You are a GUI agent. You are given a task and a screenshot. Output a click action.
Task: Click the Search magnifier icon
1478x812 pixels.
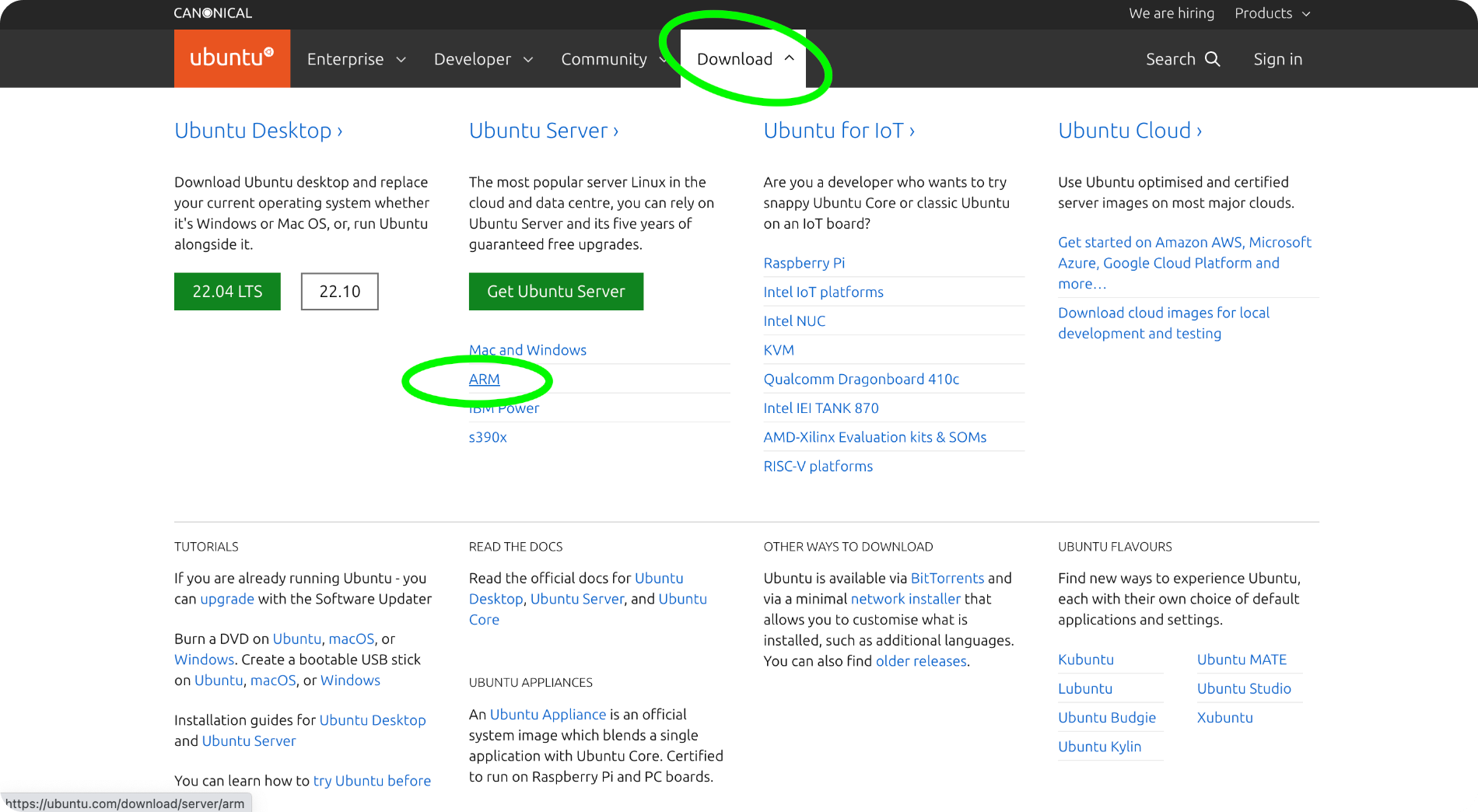pyautogui.click(x=1212, y=59)
